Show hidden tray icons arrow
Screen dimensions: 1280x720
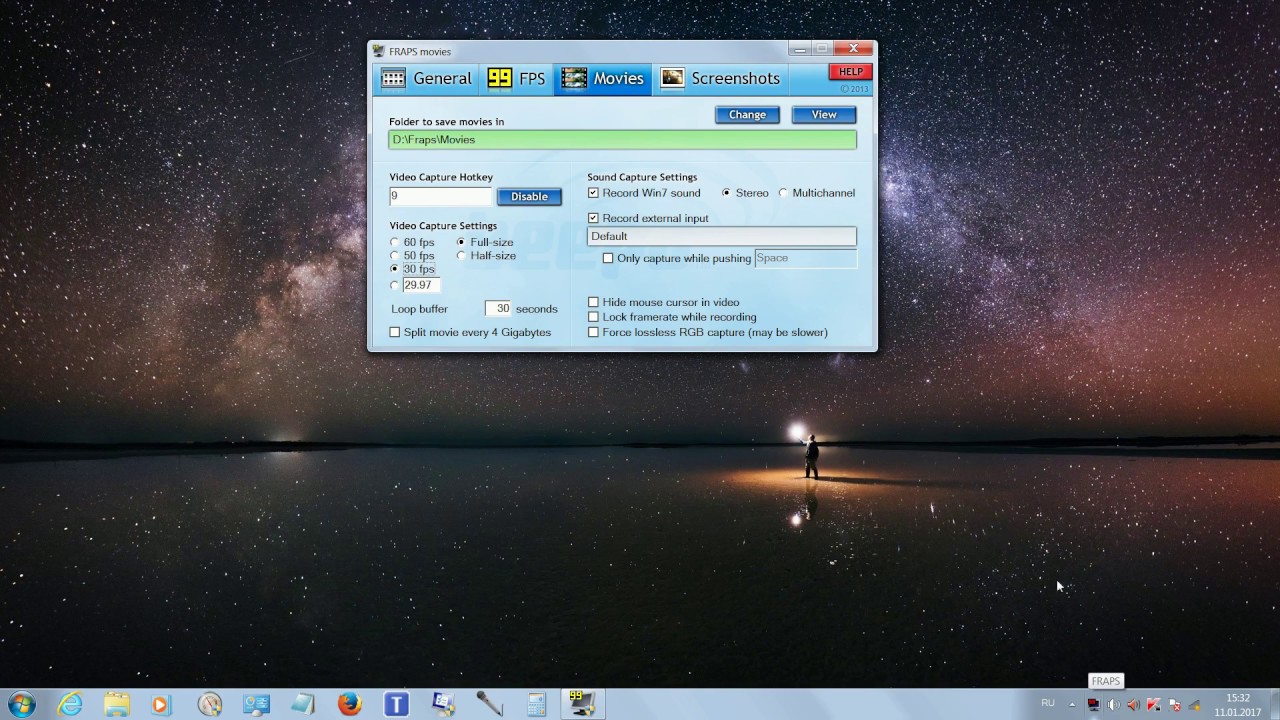1072,704
